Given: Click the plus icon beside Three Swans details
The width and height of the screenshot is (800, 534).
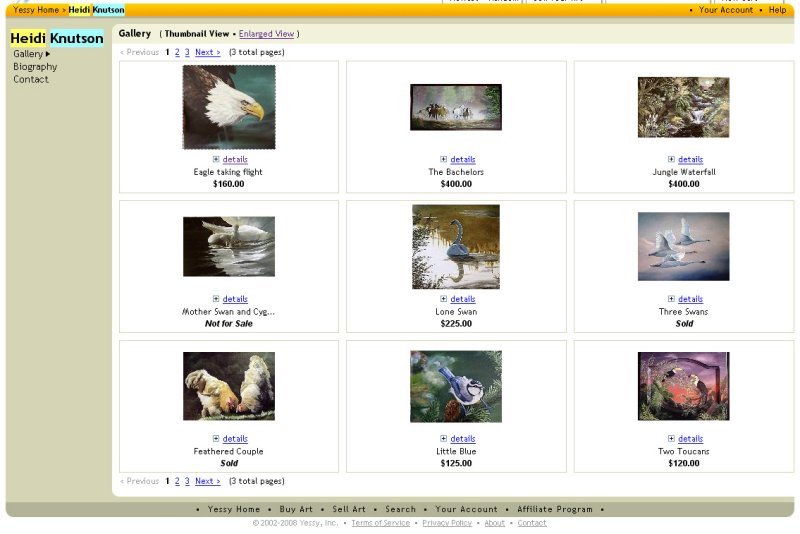Looking at the screenshot, I should click(671, 299).
